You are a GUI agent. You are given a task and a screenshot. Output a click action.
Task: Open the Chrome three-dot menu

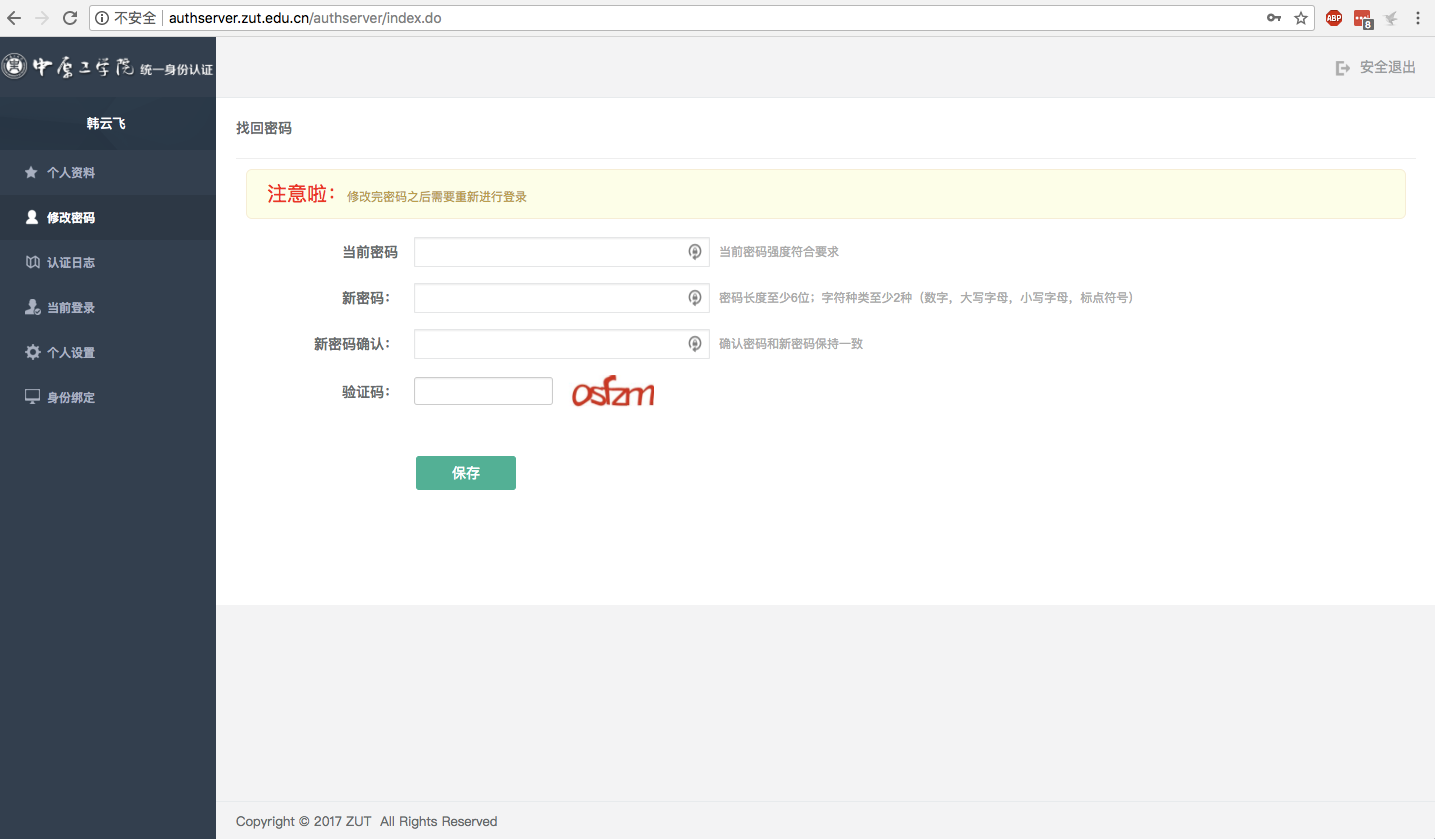coord(1418,18)
